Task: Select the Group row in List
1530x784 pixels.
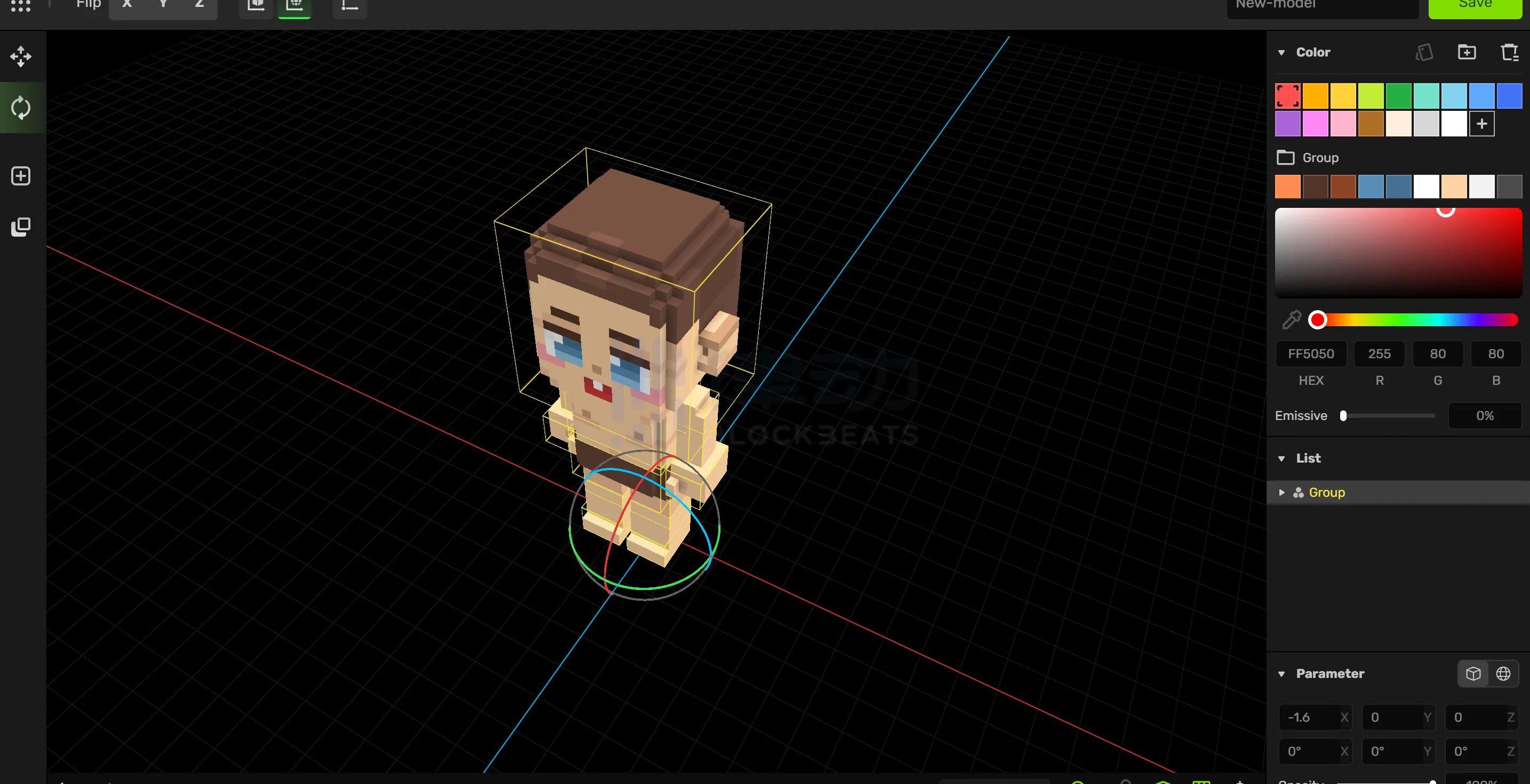Action: [x=1398, y=492]
